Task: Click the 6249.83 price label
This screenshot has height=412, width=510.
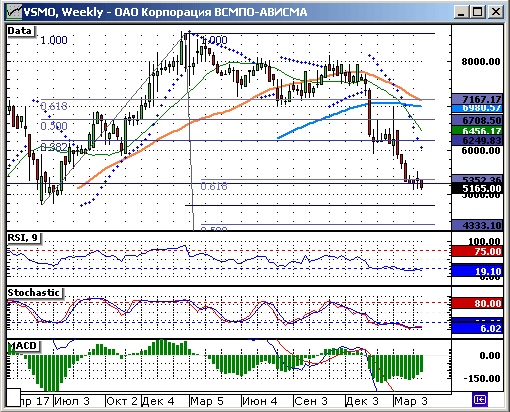Action: click(x=477, y=140)
